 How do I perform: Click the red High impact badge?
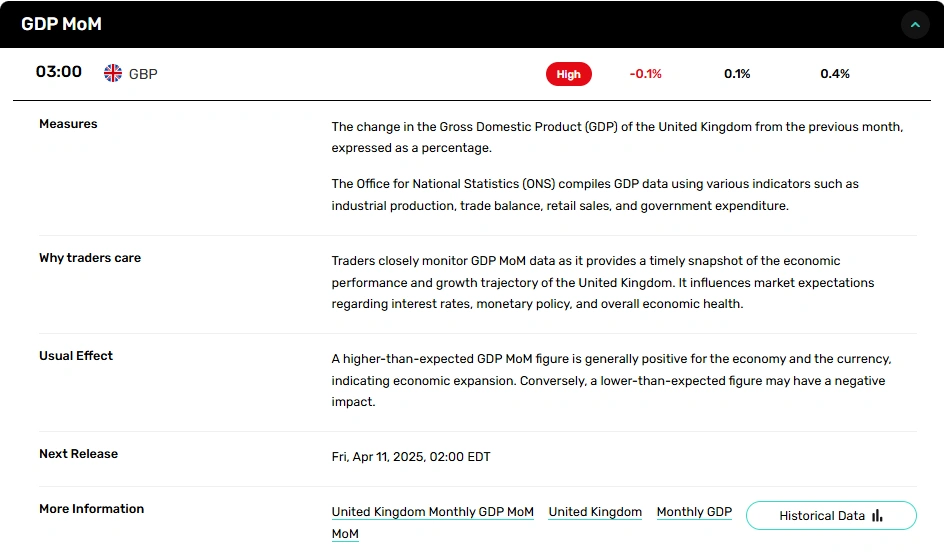(x=568, y=74)
